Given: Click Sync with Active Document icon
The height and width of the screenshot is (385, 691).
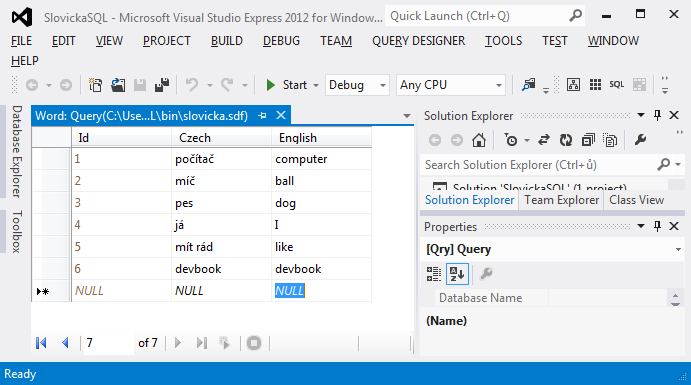Looking at the screenshot, I should coord(544,141).
